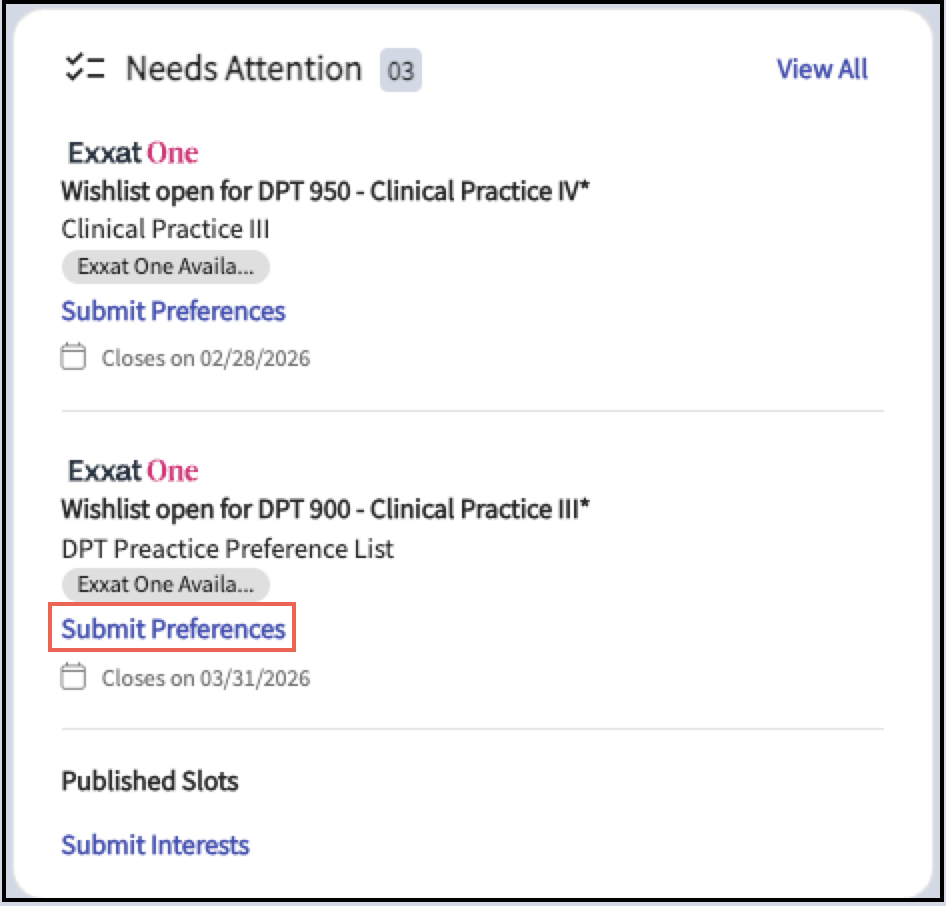
Task: Click the 03 count badge
Action: coord(400,71)
